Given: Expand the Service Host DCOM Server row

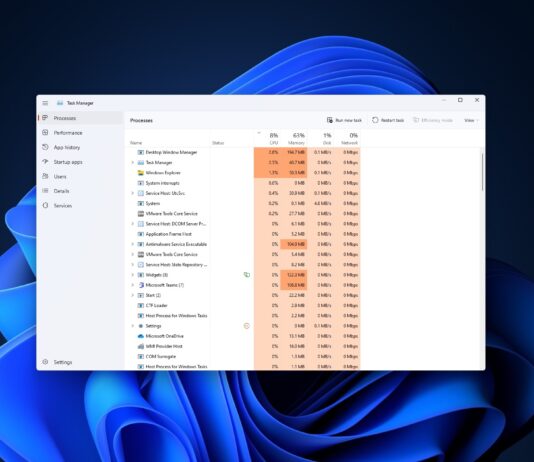Looking at the screenshot, I should click(x=132, y=224).
